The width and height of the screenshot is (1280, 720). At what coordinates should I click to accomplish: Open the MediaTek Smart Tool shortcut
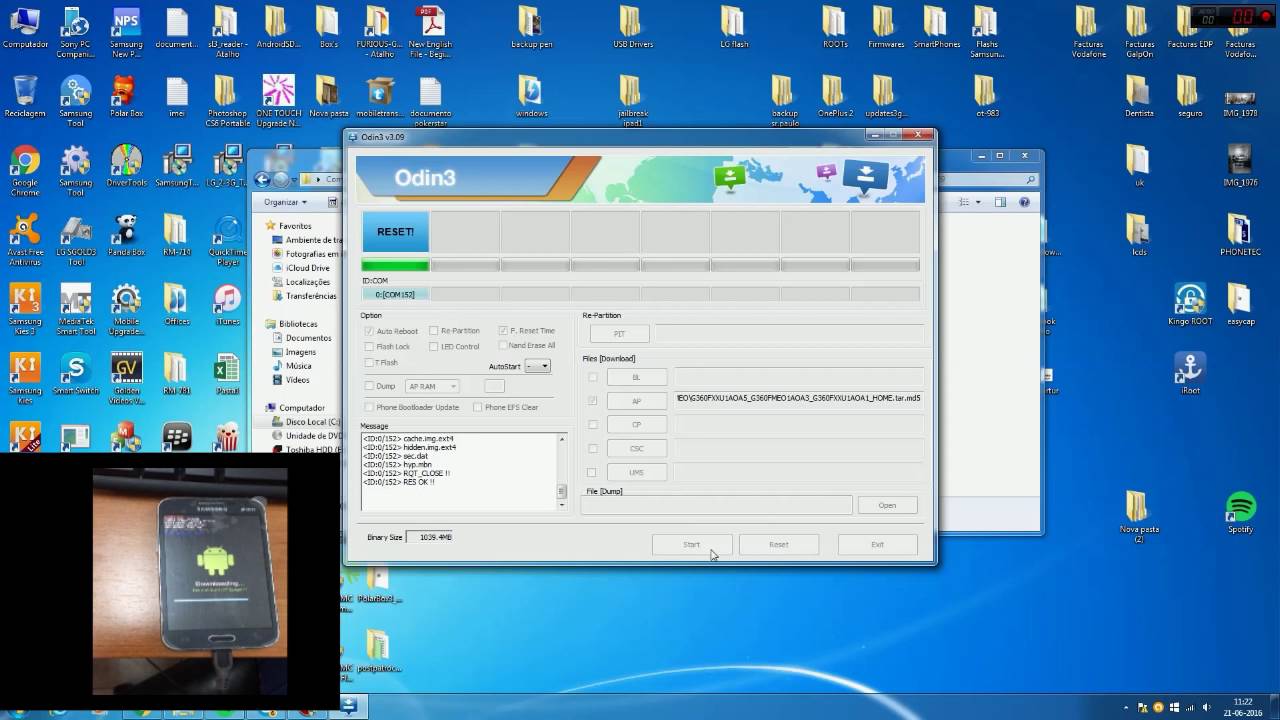coord(76,310)
